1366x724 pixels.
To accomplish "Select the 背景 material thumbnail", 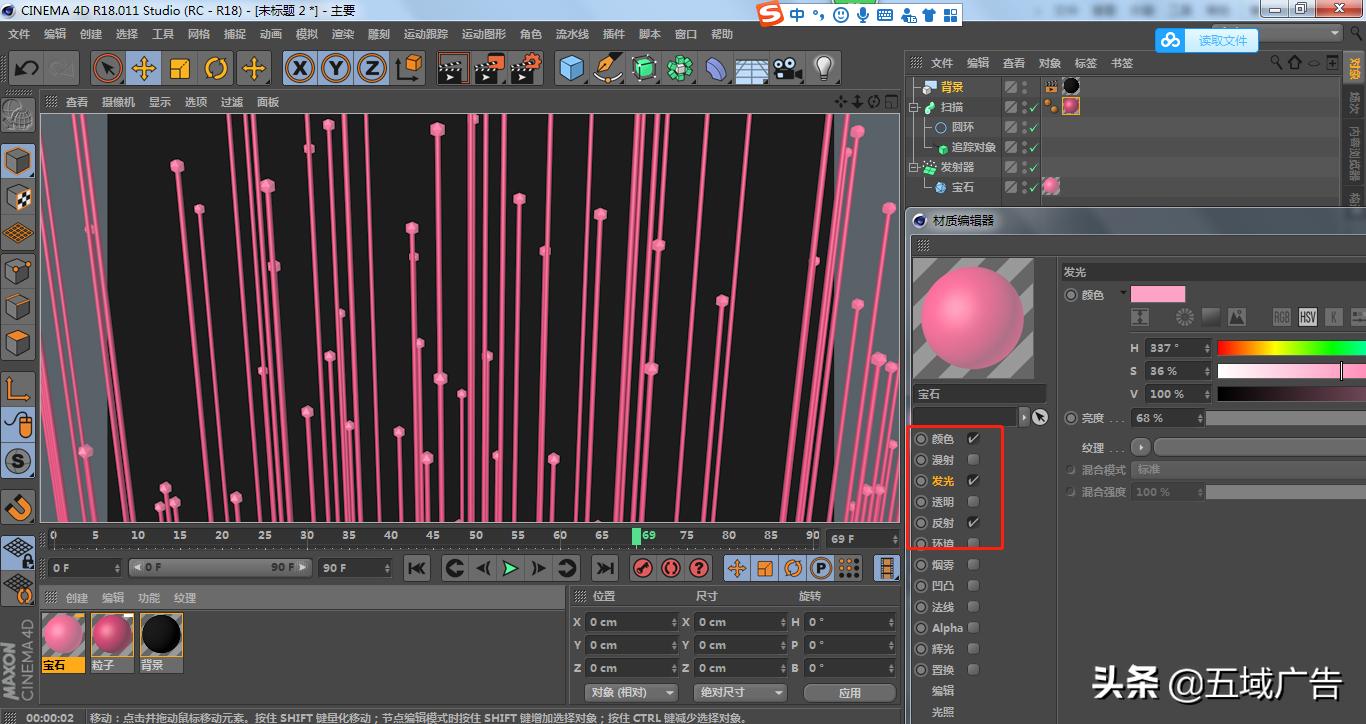I will [x=160, y=633].
